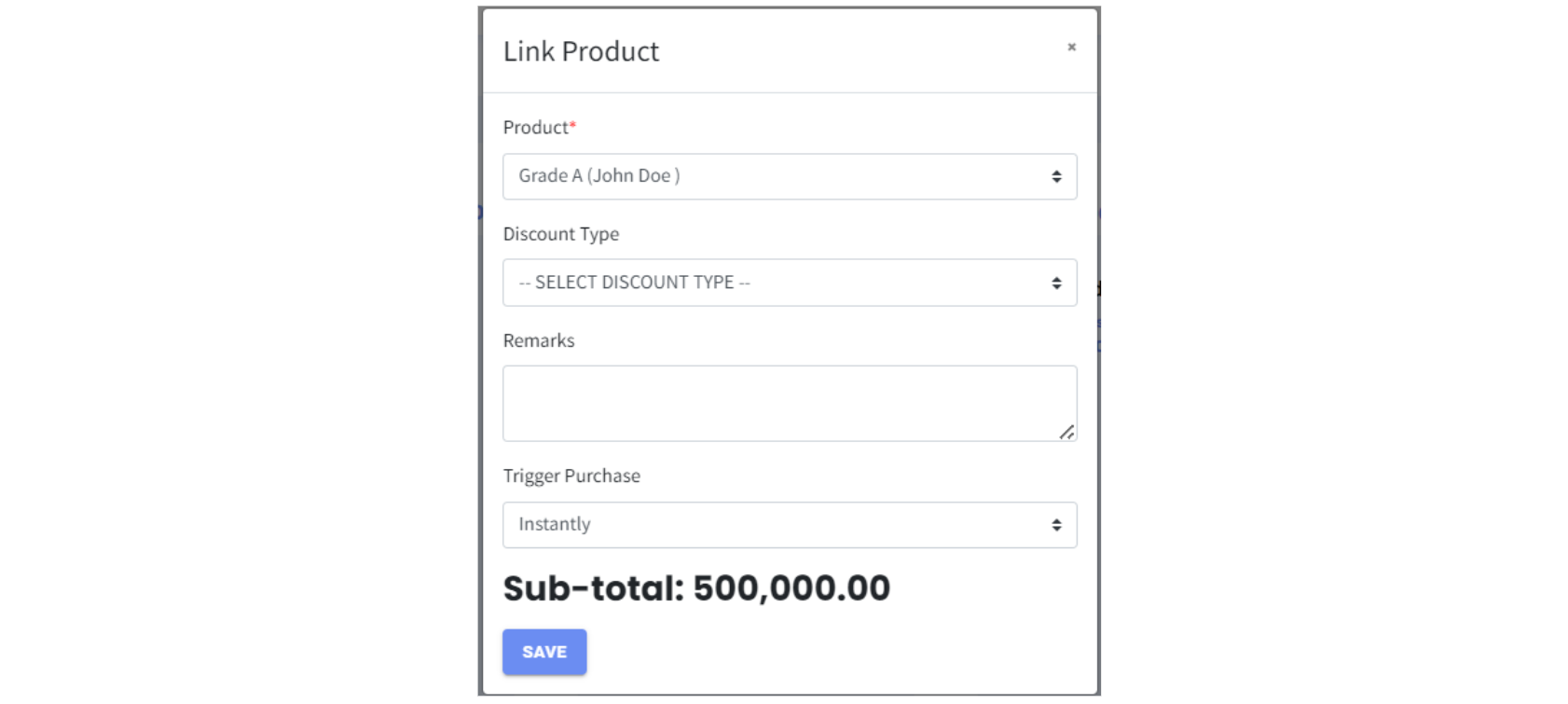Close the Link Product dialog

click(1071, 47)
